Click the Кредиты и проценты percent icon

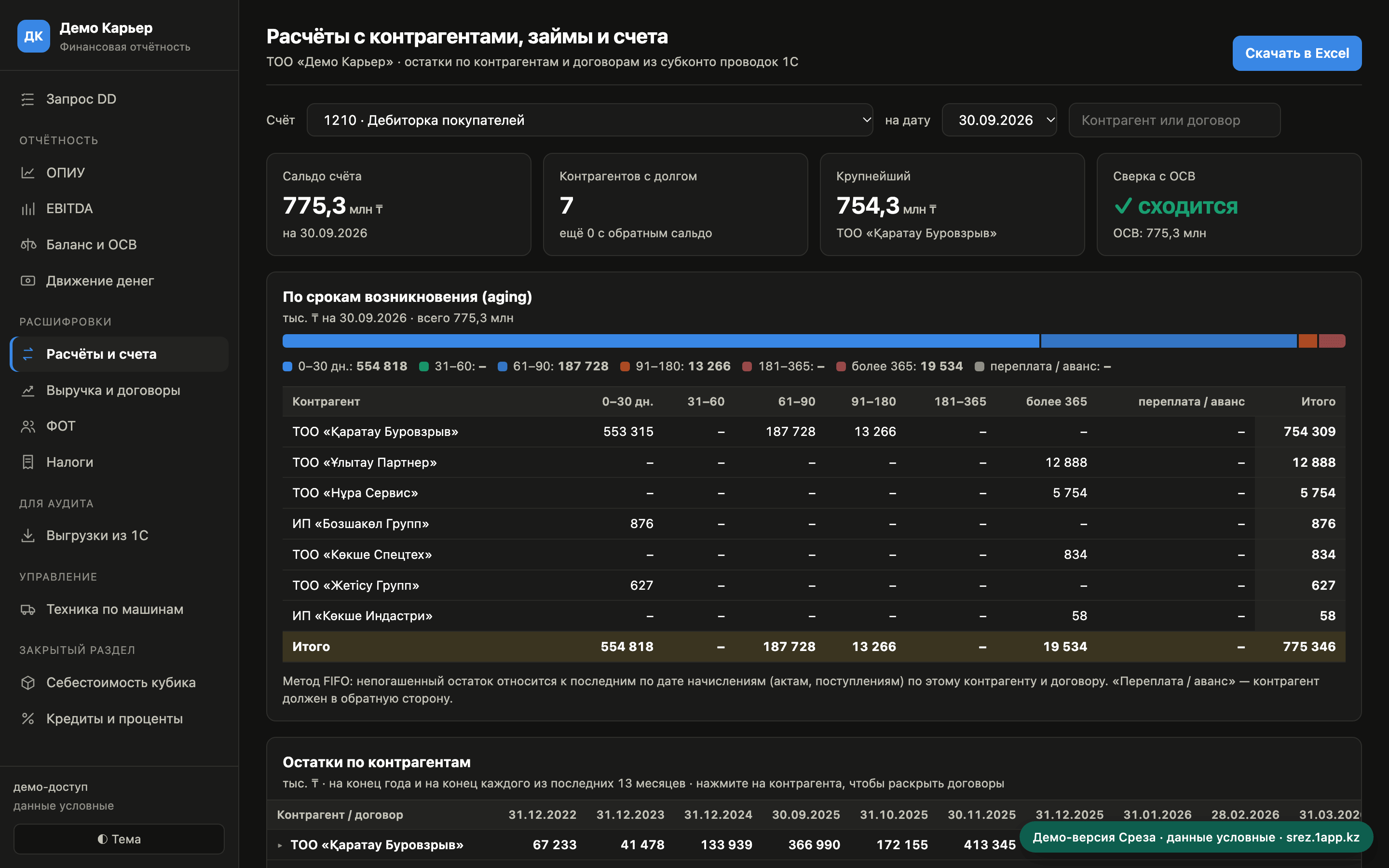(27, 719)
